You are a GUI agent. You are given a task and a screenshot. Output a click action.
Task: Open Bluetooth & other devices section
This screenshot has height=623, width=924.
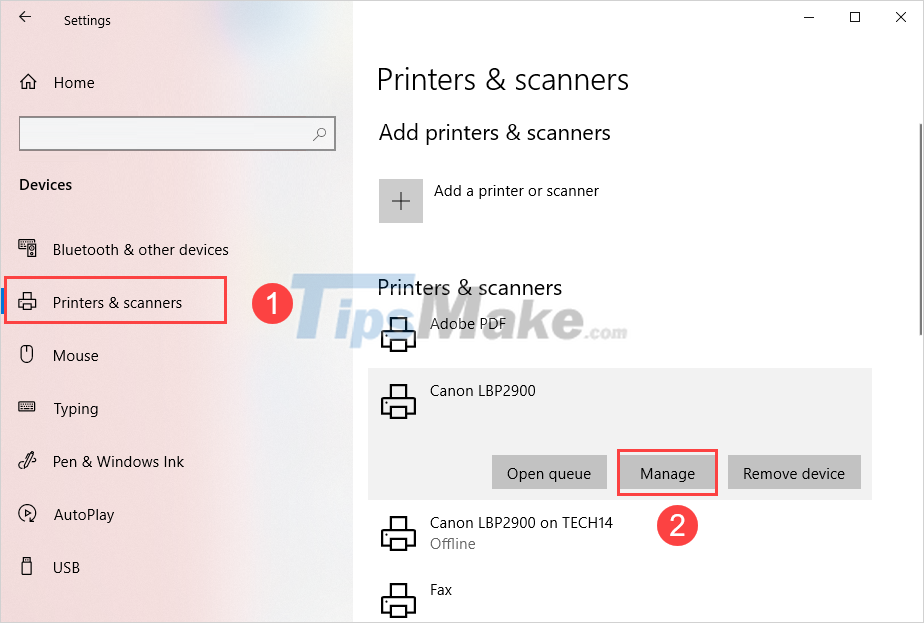coord(140,250)
